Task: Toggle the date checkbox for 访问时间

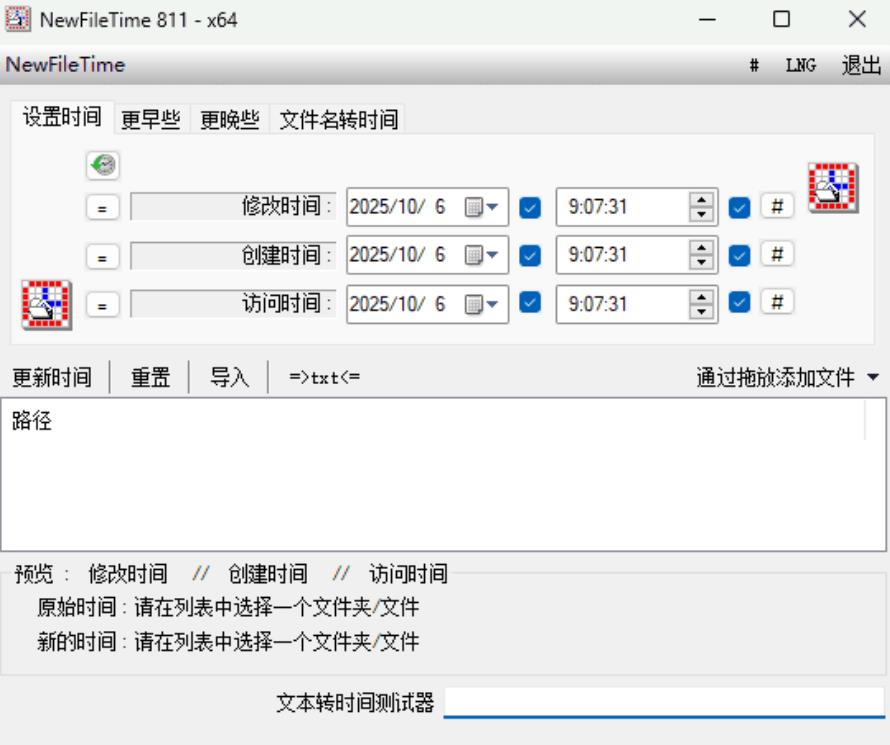Action: pos(530,302)
